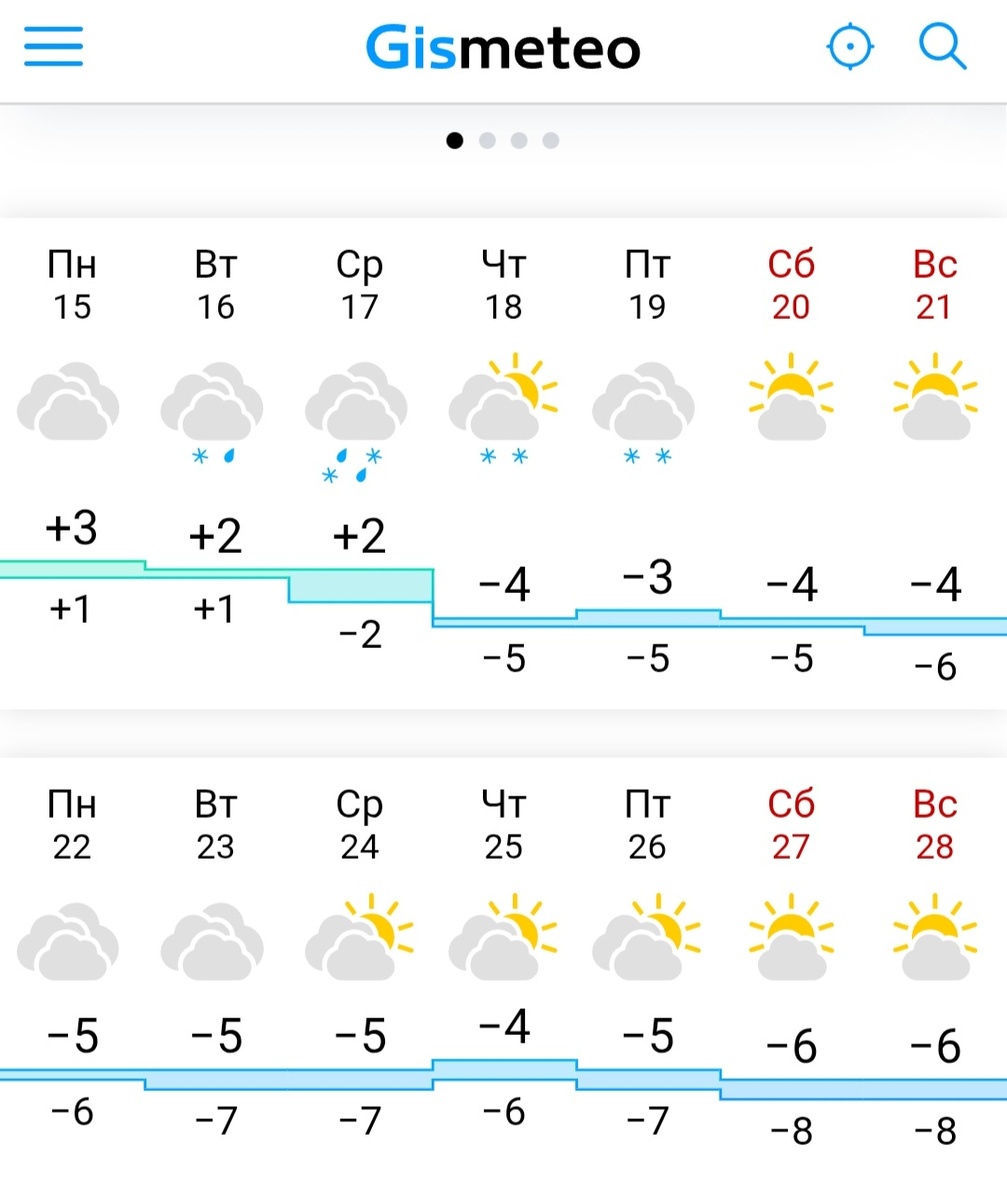Open search with the magnifier icon

coord(941,45)
